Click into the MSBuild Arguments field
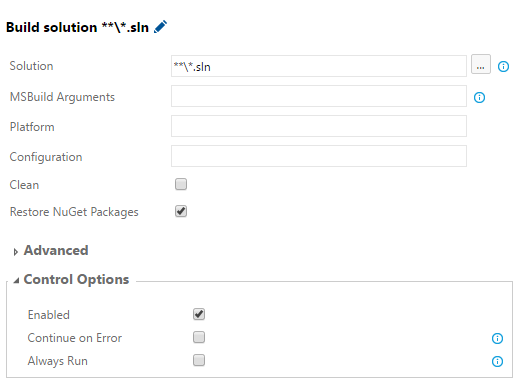The width and height of the screenshot is (521, 383). tap(319, 96)
